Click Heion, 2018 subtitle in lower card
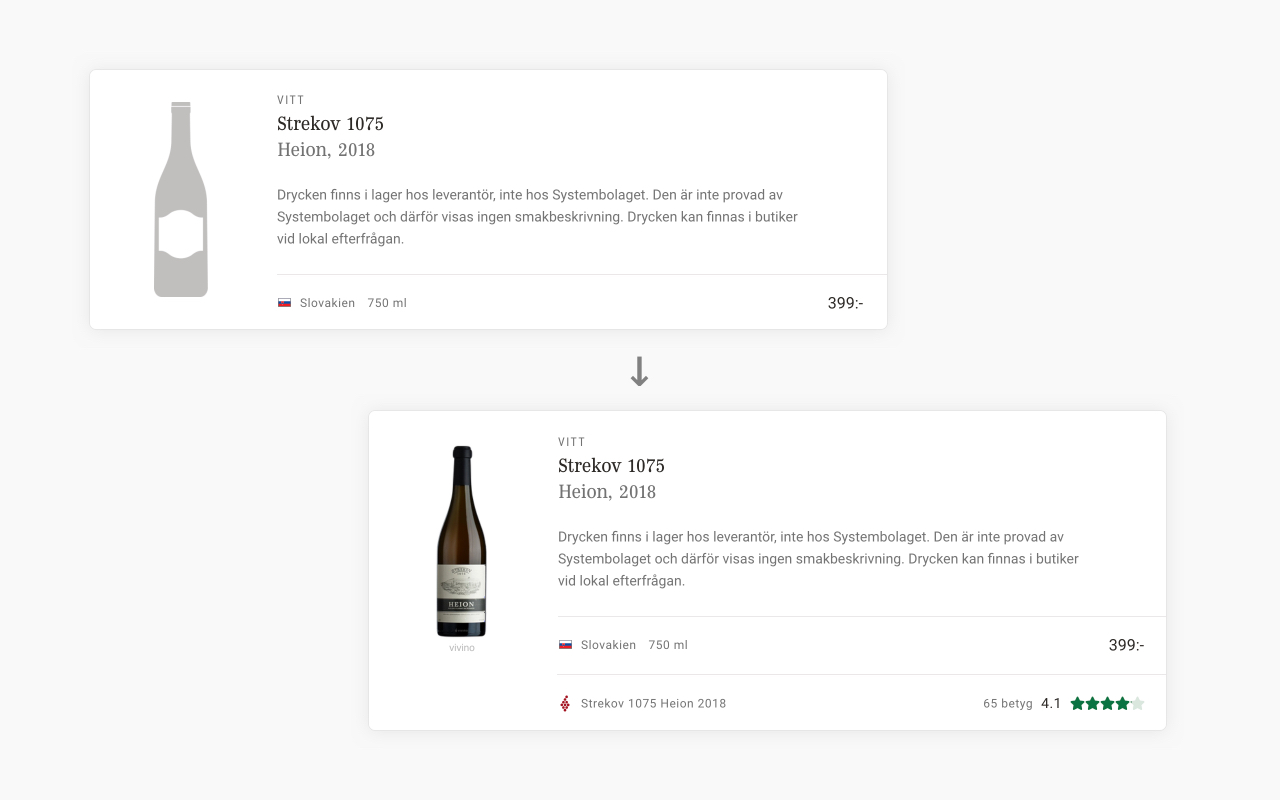Image resolution: width=1280 pixels, height=800 pixels. point(607,492)
